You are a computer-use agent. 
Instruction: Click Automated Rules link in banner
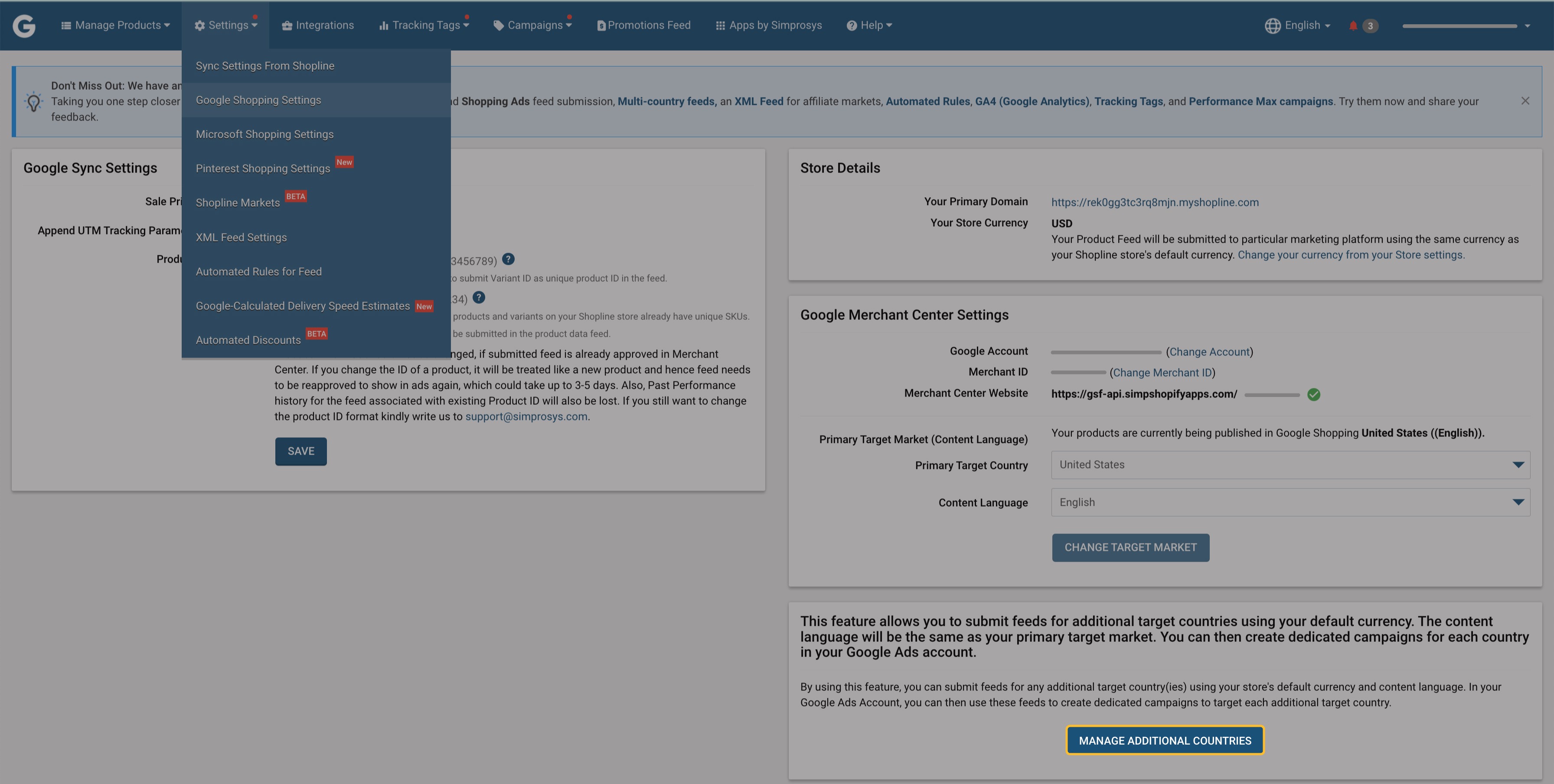928,101
